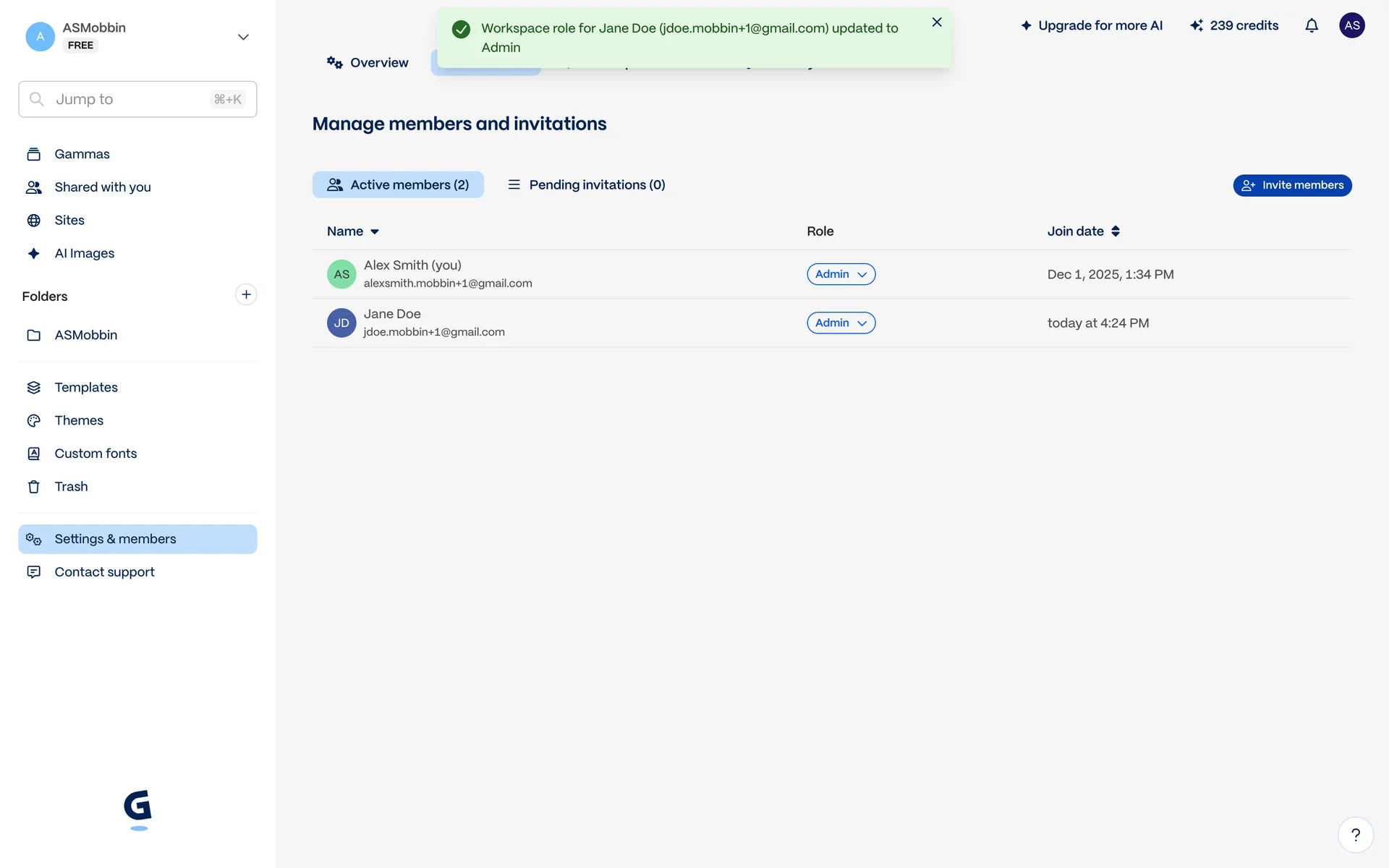Image resolution: width=1389 pixels, height=868 pixels.
Task: Go to Trash in the sidebar
Action: point(71,487)
